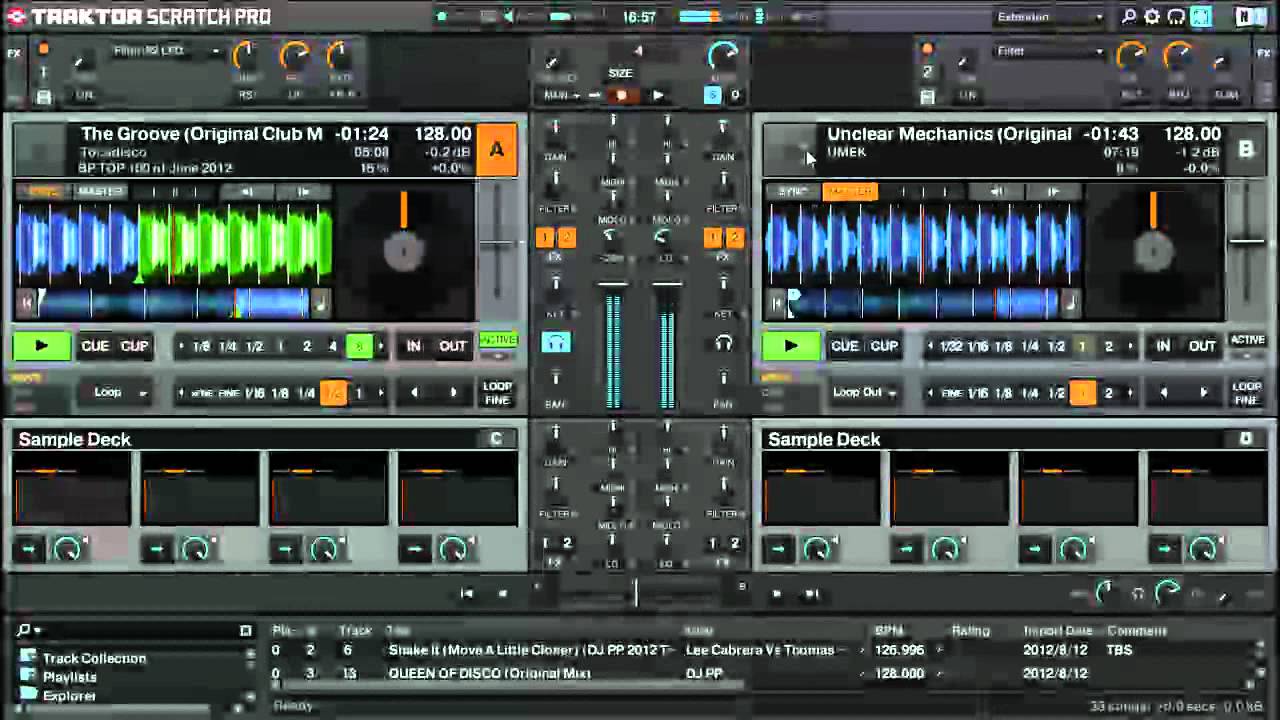1280x720 pixels.
Task: Set loop OUT point on Deck B
Action: coord(1202,346)
